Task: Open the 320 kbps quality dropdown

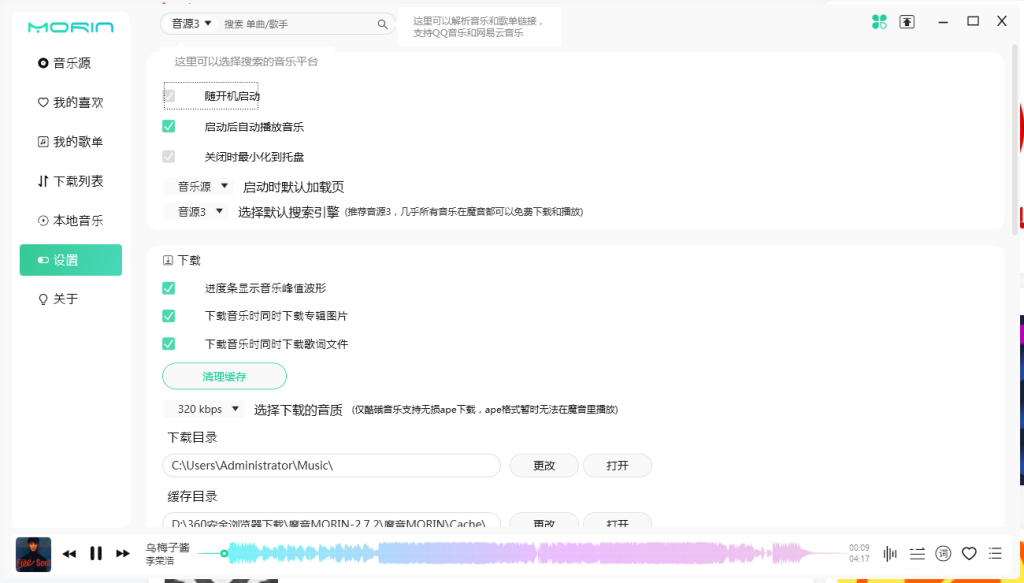Action: tap(203, 408)
